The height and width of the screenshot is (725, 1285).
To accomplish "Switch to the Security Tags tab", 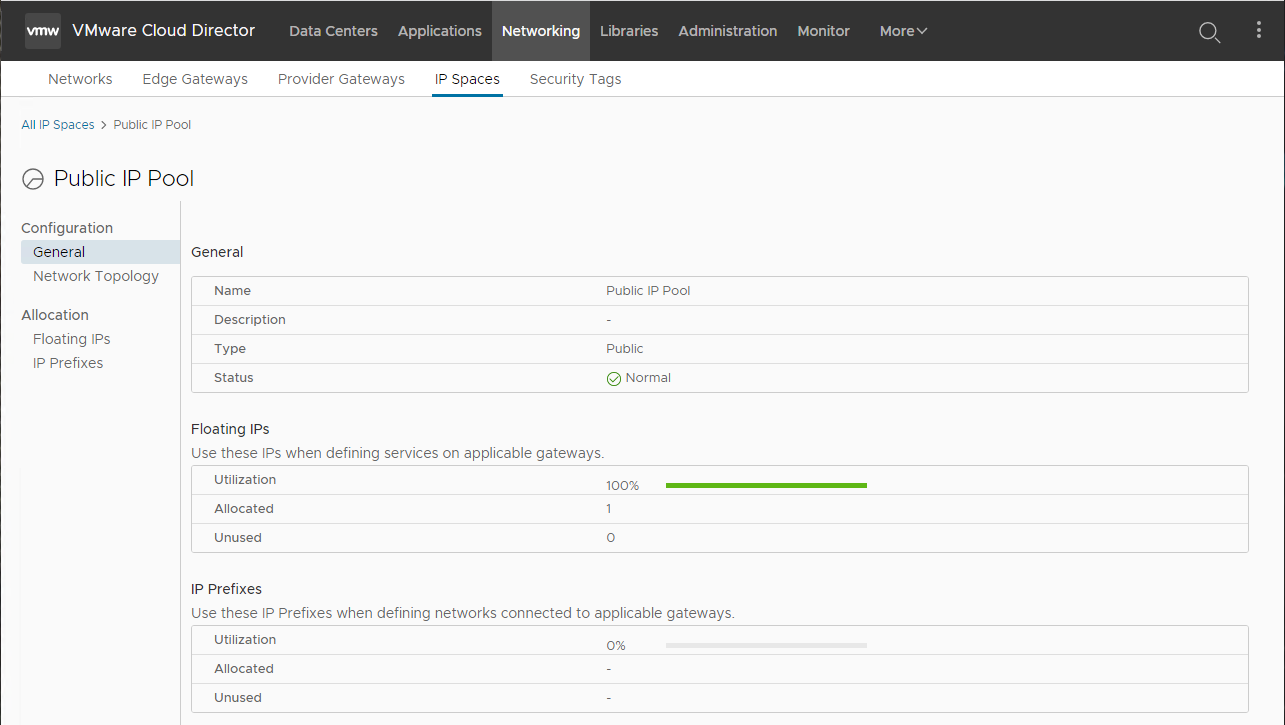I will tap(575, 79).
